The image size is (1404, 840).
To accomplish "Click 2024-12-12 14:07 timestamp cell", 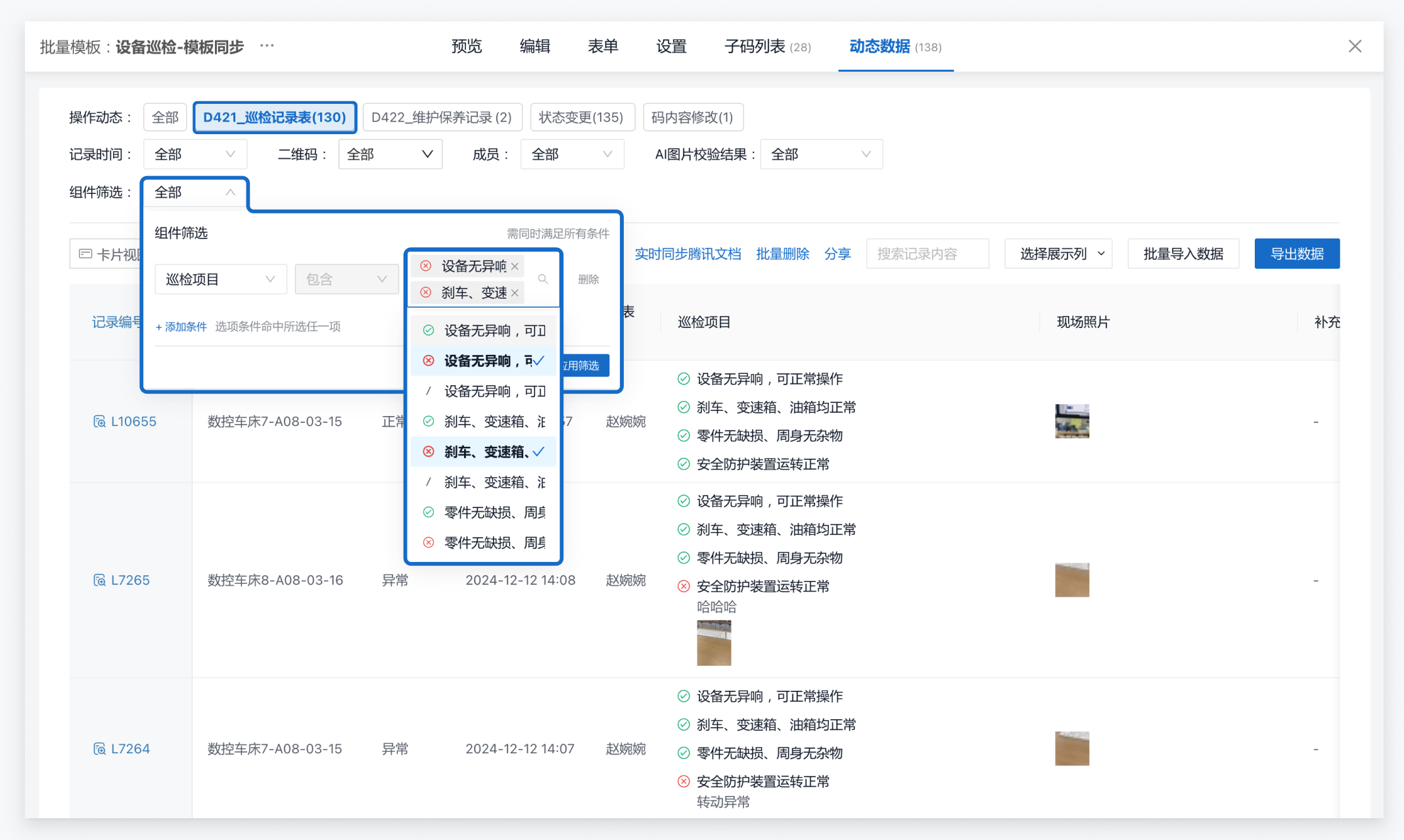I will coord(520,749).
